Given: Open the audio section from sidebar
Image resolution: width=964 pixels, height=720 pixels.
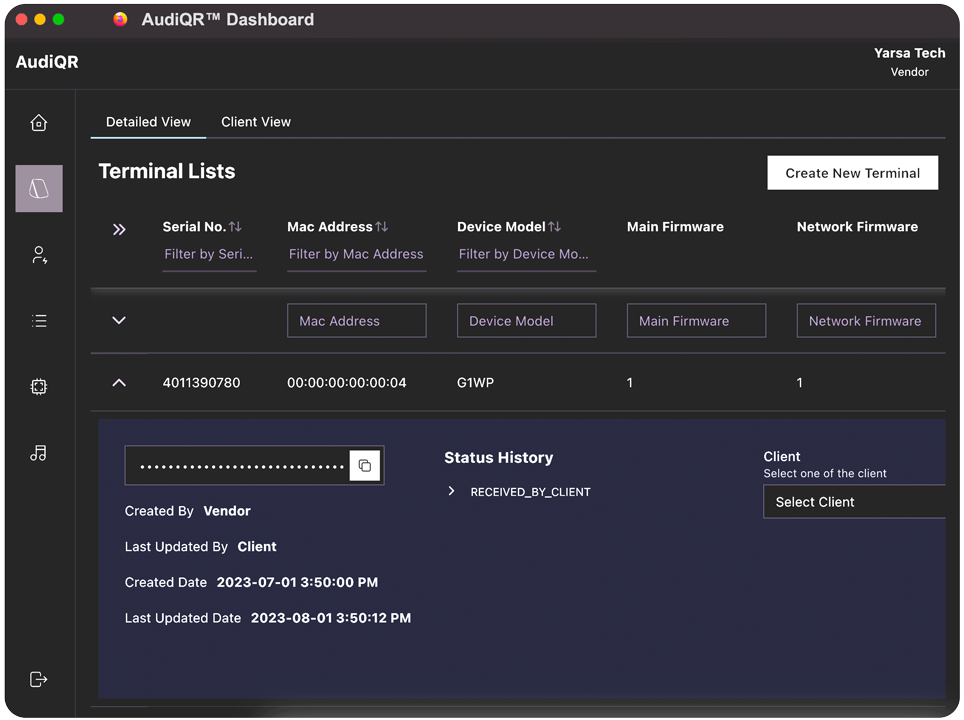Looking at the screenshot, I should [x=38, y=453].
